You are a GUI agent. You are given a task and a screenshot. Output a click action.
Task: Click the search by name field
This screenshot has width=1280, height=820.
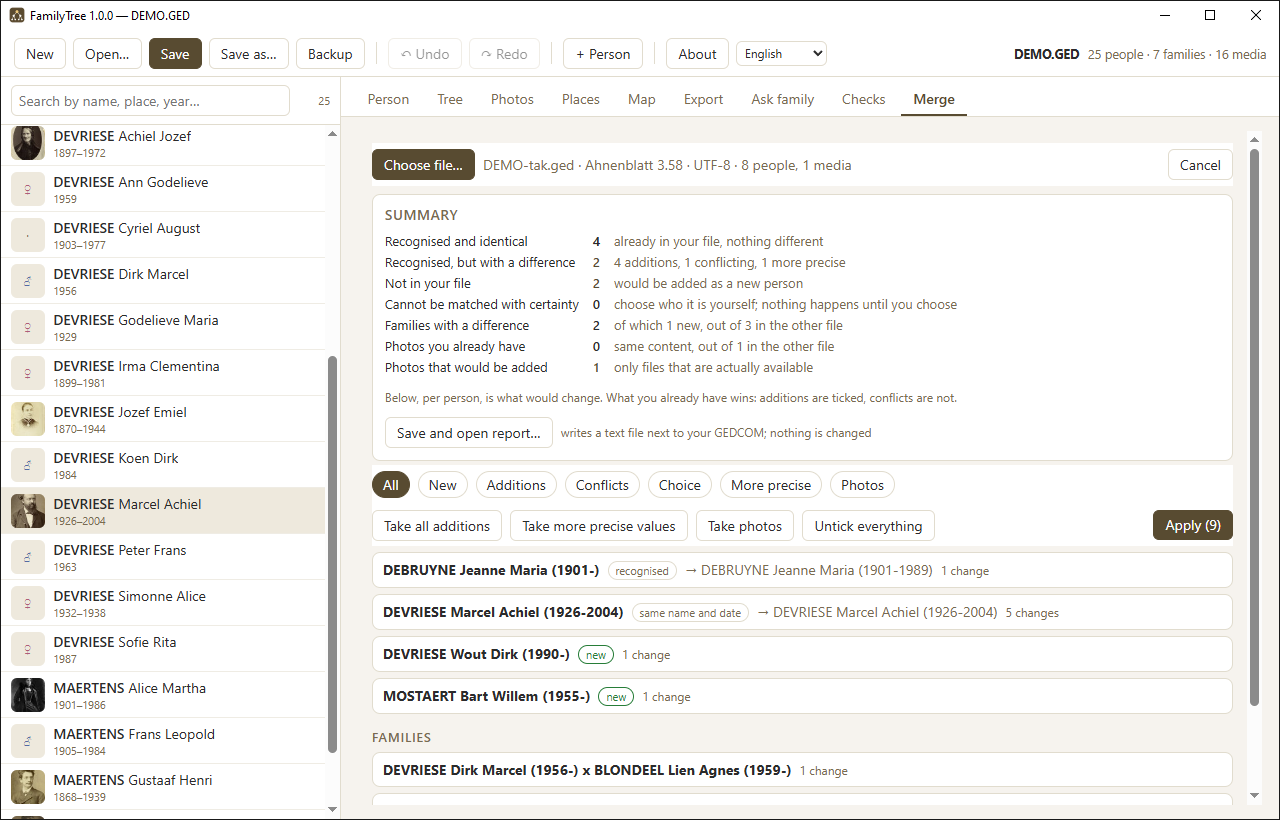[151, 101]
